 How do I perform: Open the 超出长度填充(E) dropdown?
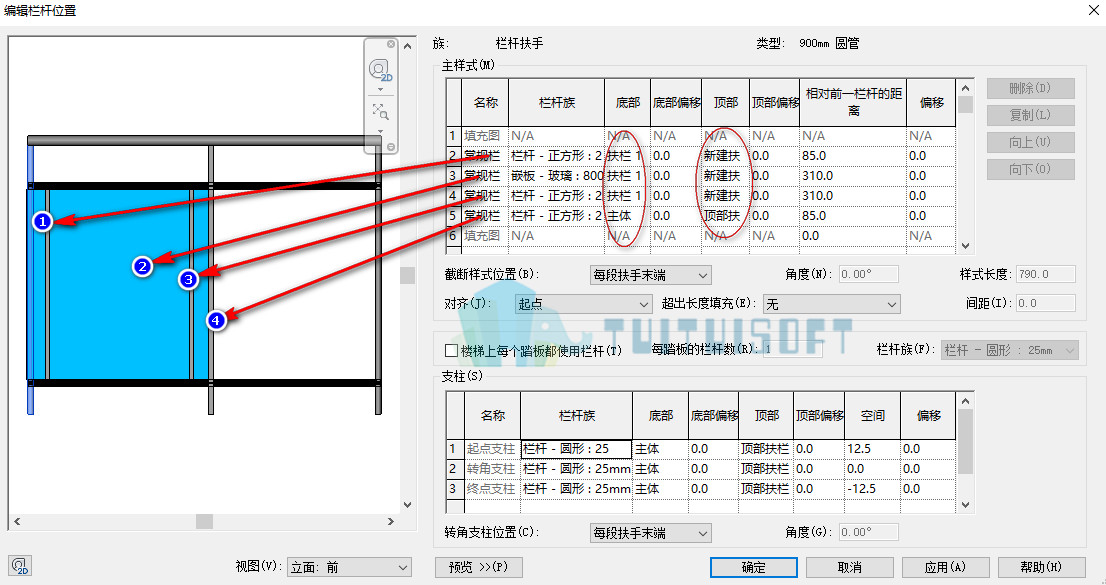[832, 304]
